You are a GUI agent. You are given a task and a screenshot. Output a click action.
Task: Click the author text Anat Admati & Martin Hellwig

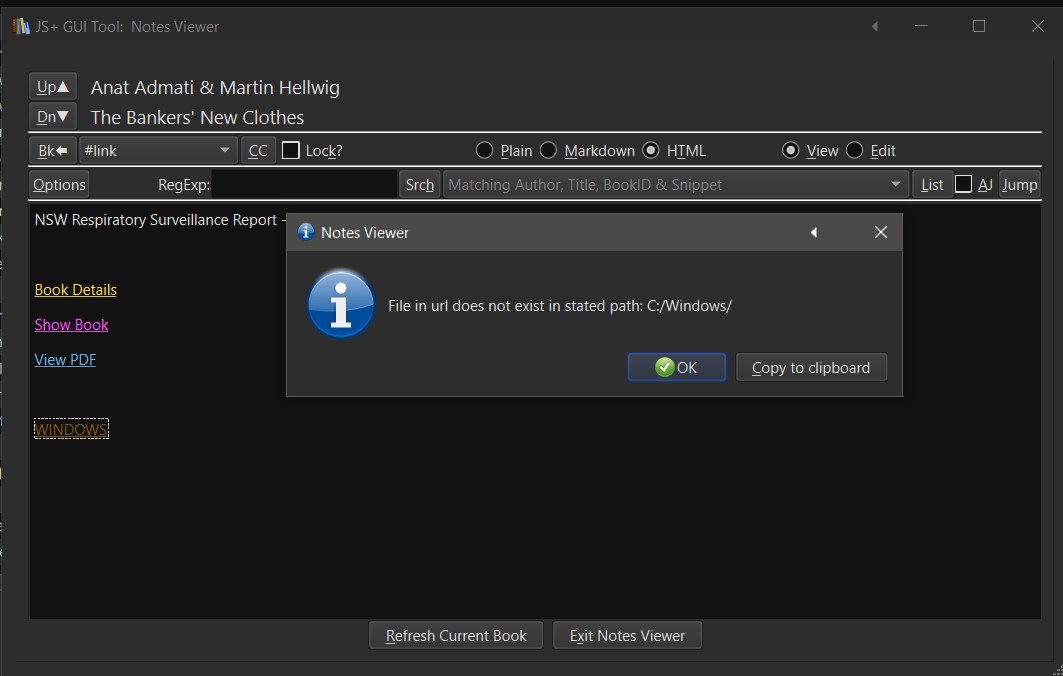pyautogui.click(x=215, y=87)
